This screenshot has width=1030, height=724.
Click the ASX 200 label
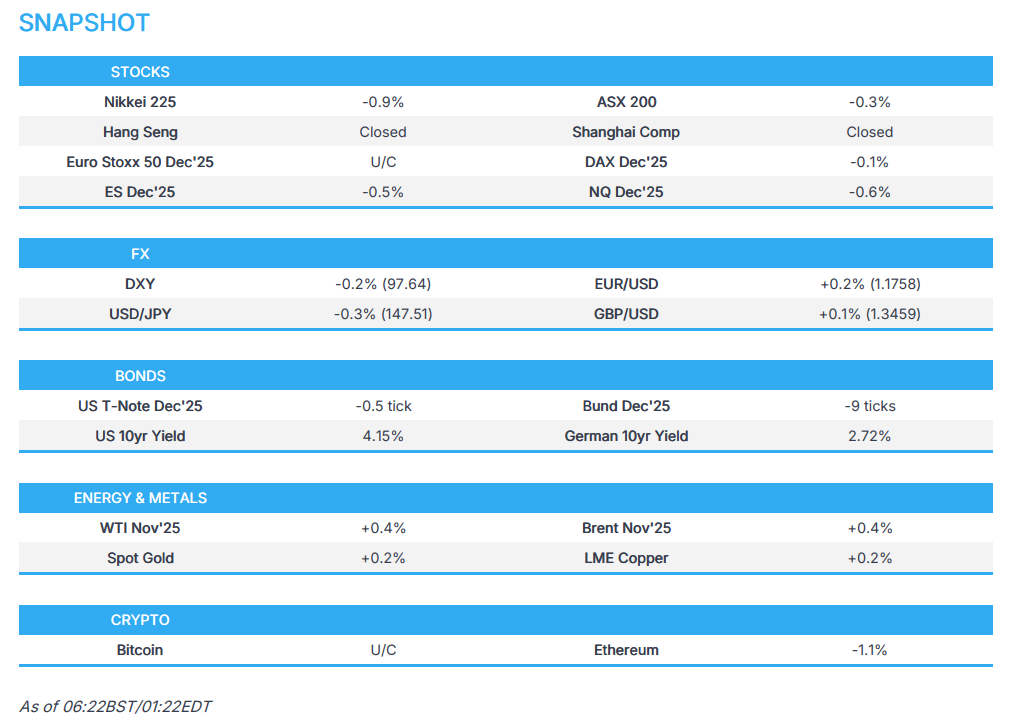(x=626, y=102)
